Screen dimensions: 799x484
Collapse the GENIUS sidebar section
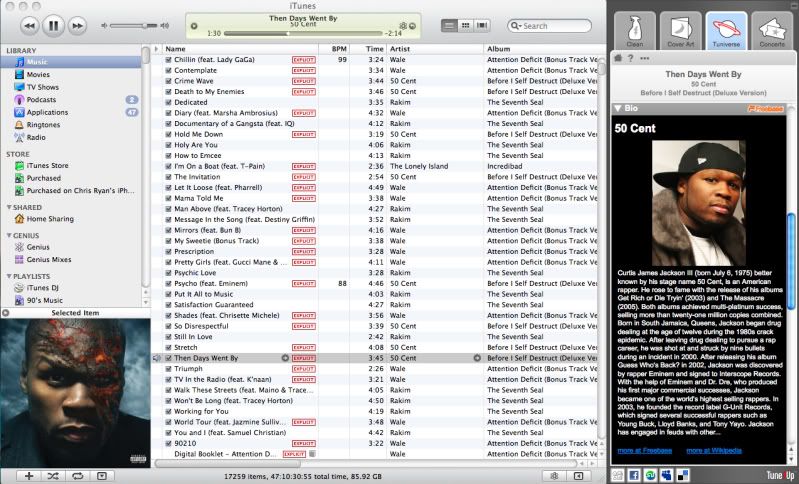(9, 235)
